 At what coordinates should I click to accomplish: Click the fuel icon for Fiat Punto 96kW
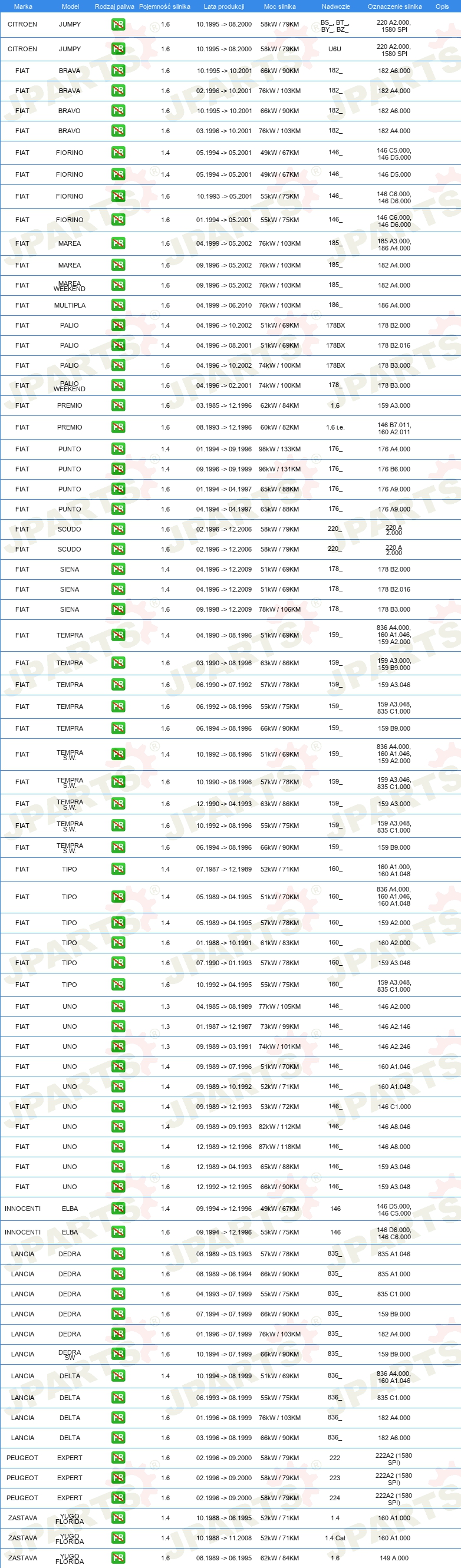click(118, 469)
